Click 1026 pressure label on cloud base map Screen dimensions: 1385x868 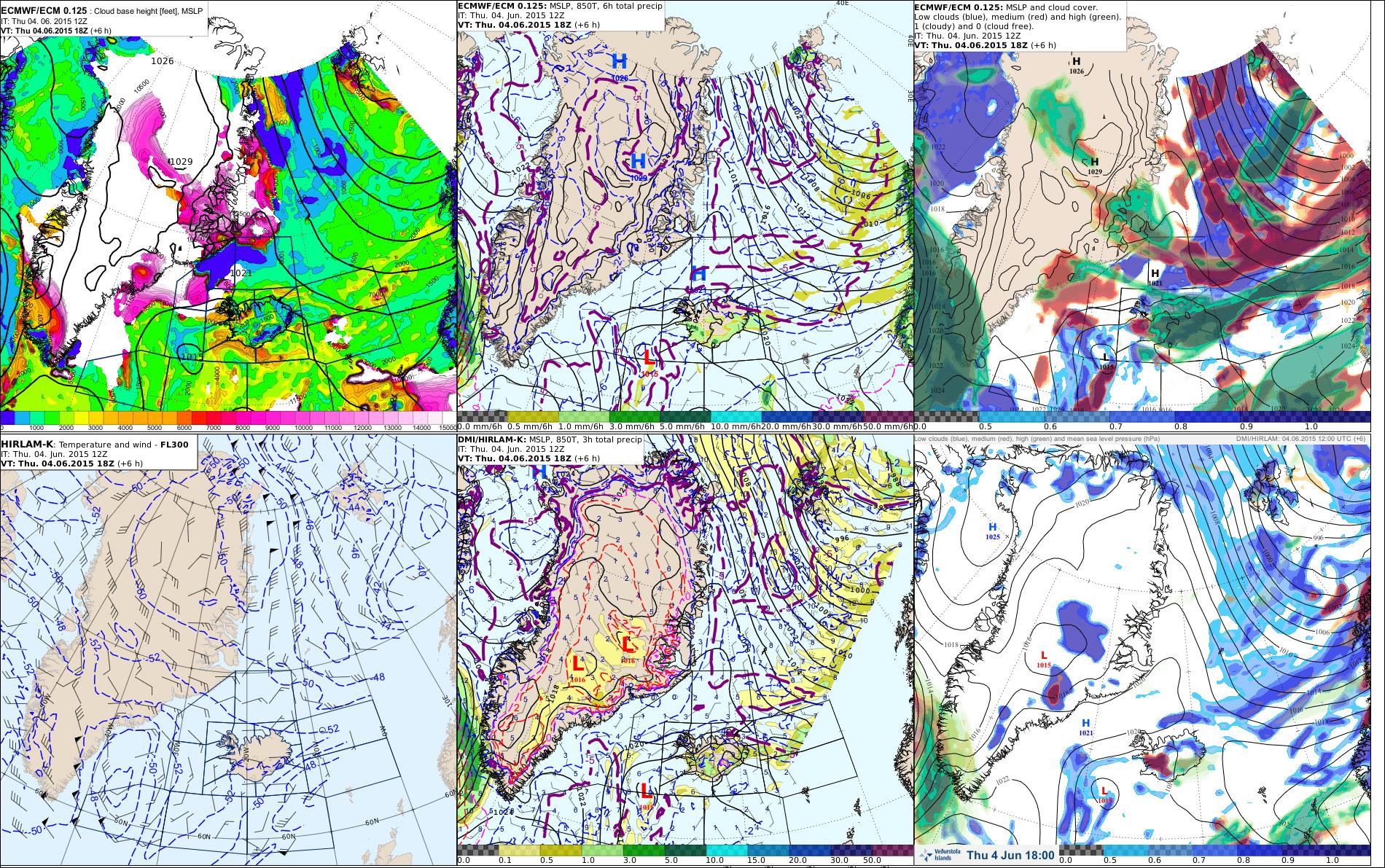coord(163,60)
